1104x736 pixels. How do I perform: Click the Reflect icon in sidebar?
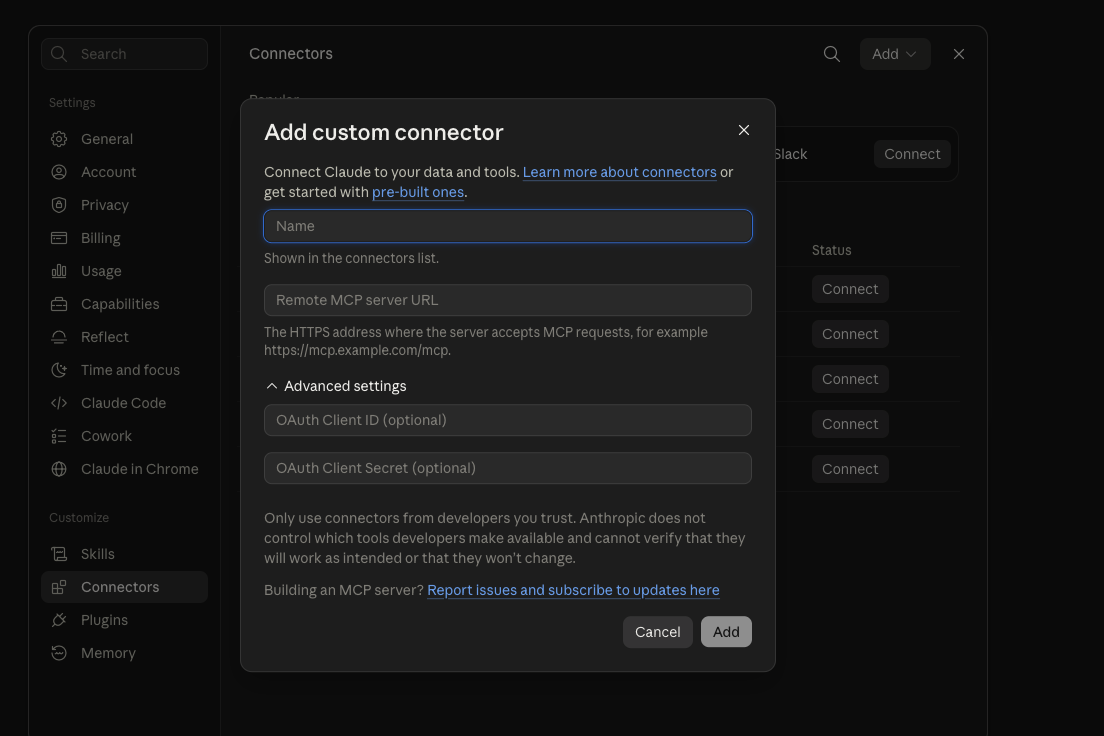click(59, 337)
